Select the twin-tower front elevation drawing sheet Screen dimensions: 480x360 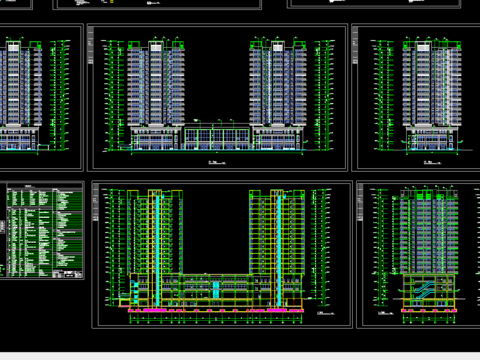(x=217, y=98)
